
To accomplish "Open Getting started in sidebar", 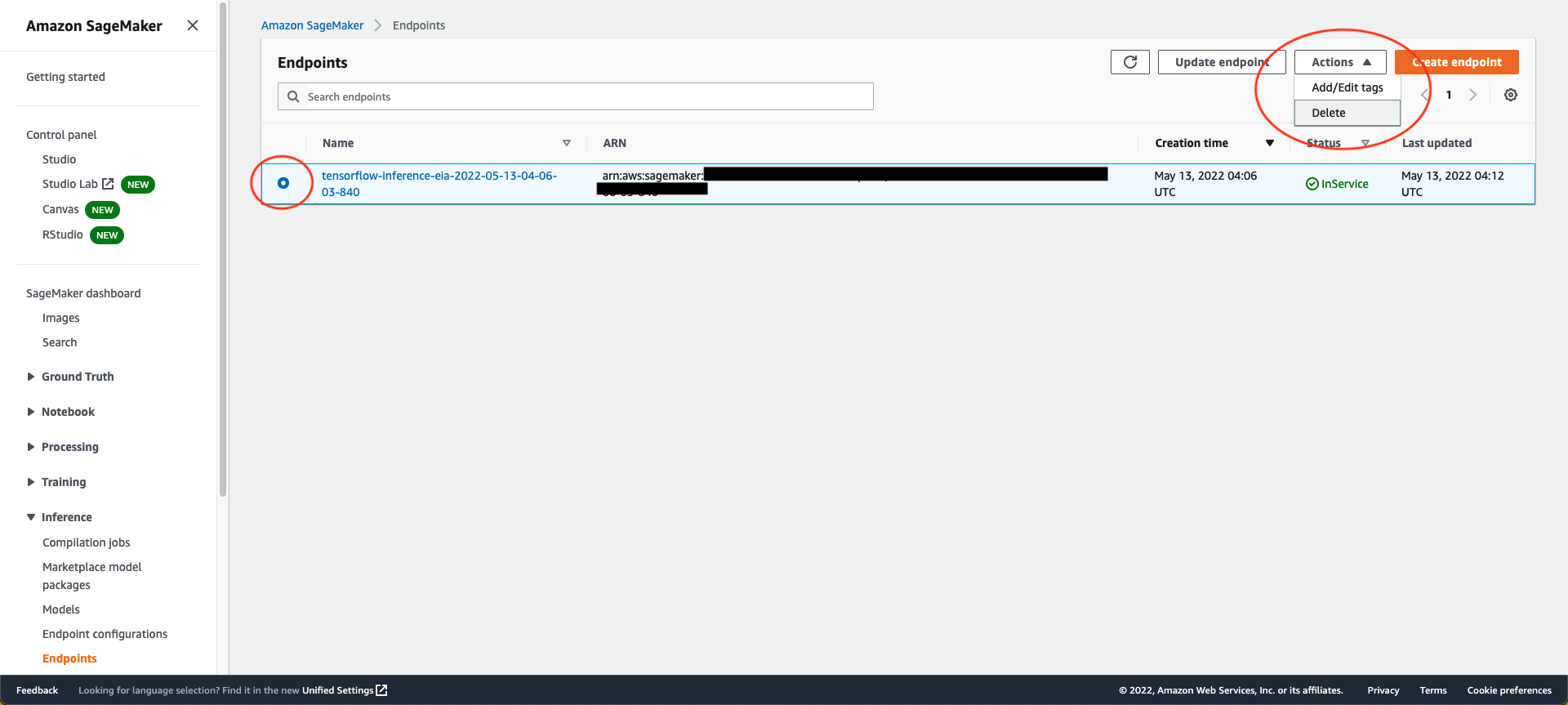I will [65, 77].
